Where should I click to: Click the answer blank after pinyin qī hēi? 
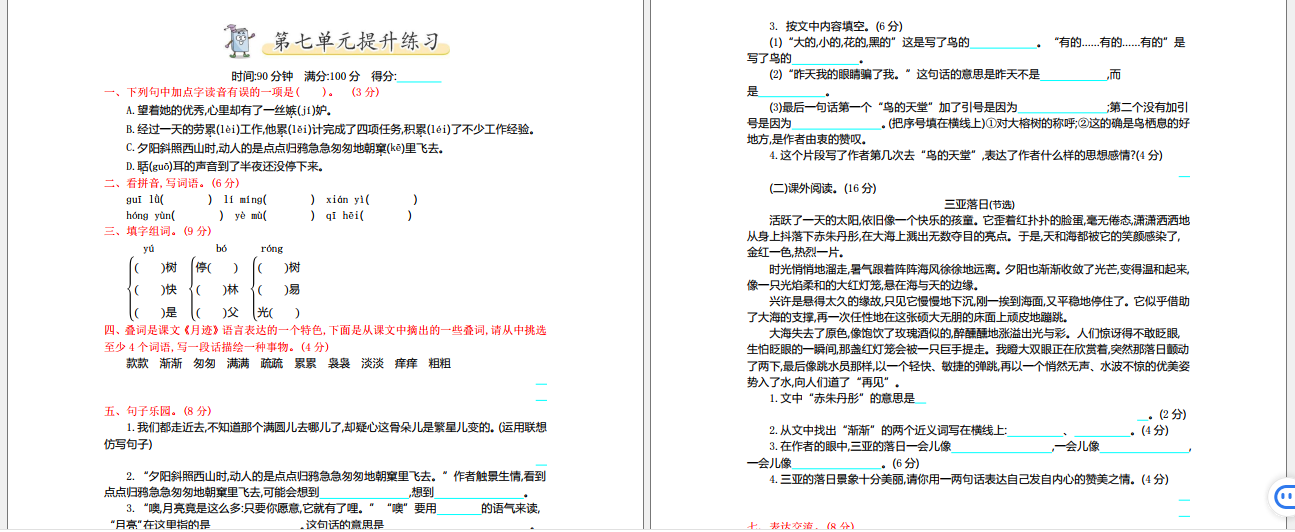coord(386,215)
